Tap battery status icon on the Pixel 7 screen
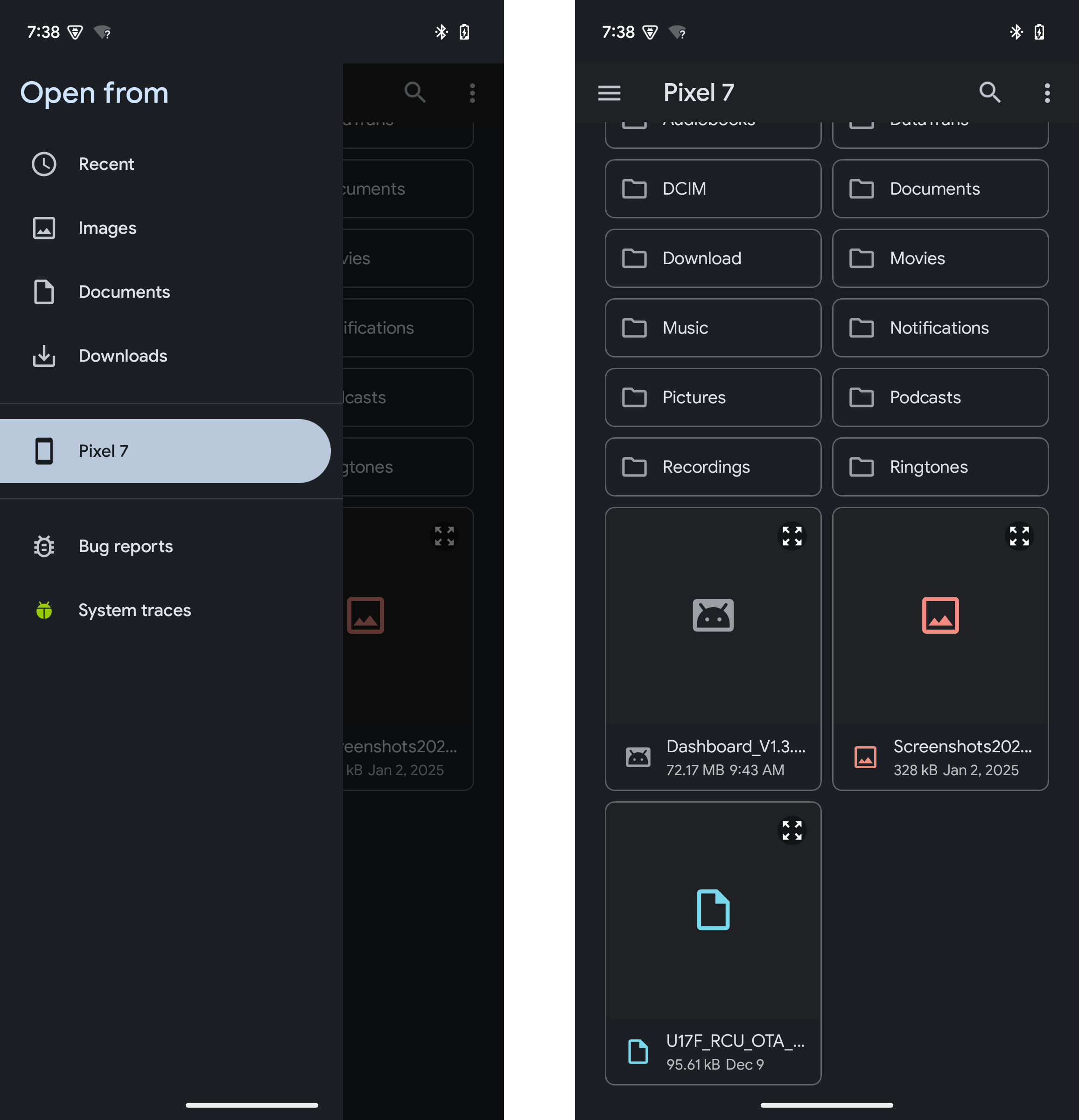Screen dimensions: 1079x1120 pos(1039,32)
